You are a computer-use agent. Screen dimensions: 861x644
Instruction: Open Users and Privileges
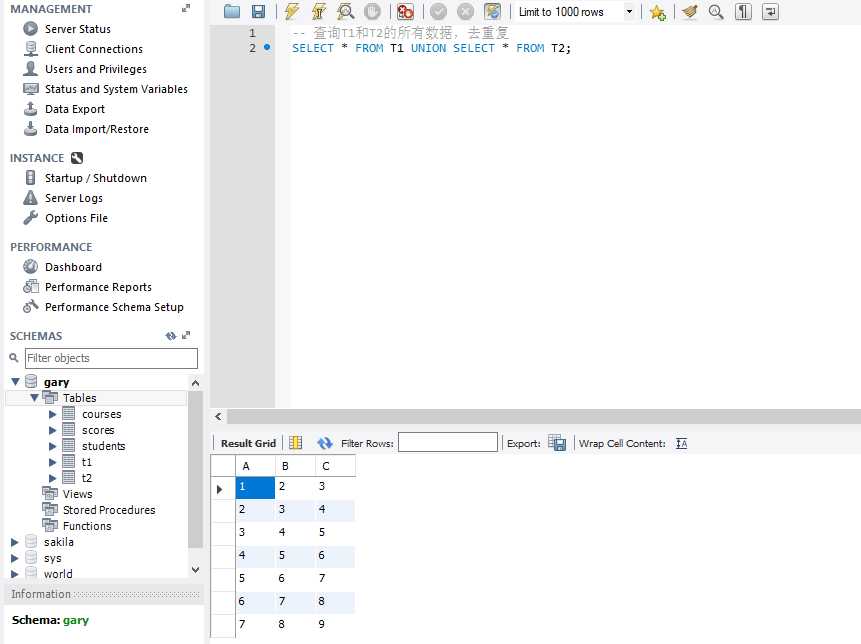(x=96, y=69)
